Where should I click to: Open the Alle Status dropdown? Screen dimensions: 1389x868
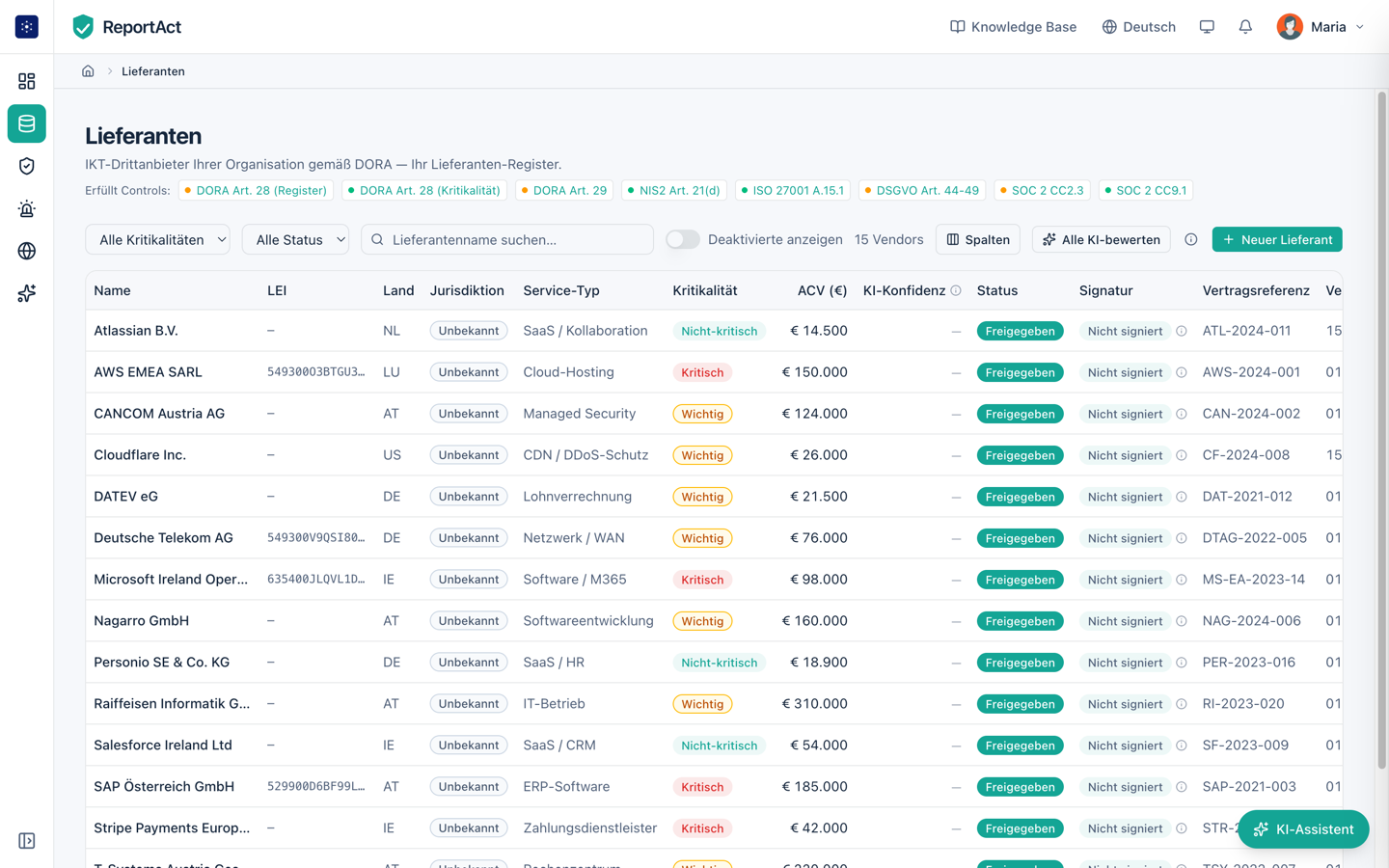click(295, 239)
